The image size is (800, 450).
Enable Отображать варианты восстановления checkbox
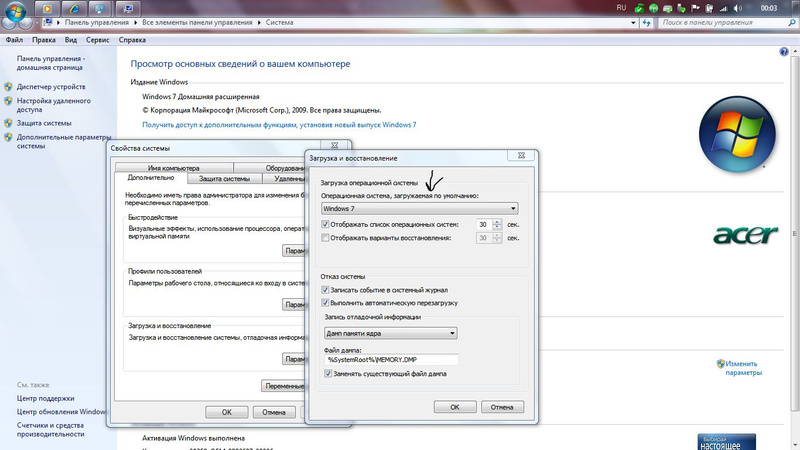point(325,238)
